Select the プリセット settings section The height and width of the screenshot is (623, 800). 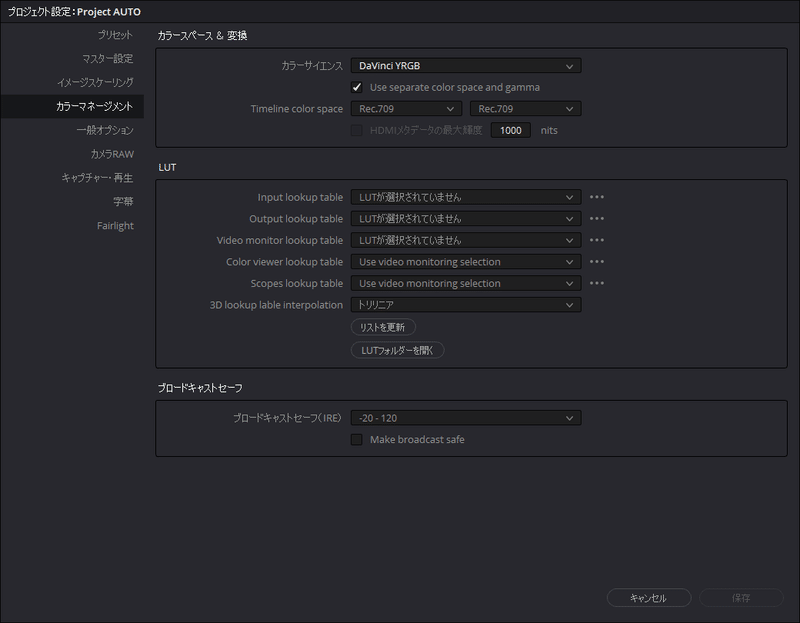(115, 35)
